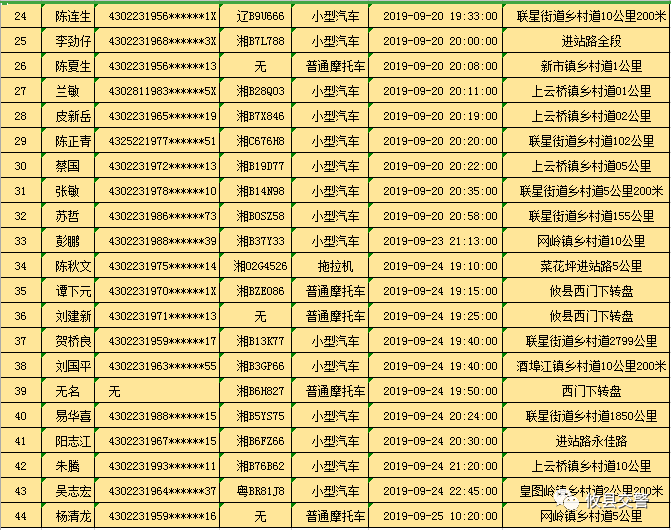This screenshot has height=530, width=671.
Task: Select time 2019-09-20 20:08:00
Action: pyautogui.click(x=440, y=66)
